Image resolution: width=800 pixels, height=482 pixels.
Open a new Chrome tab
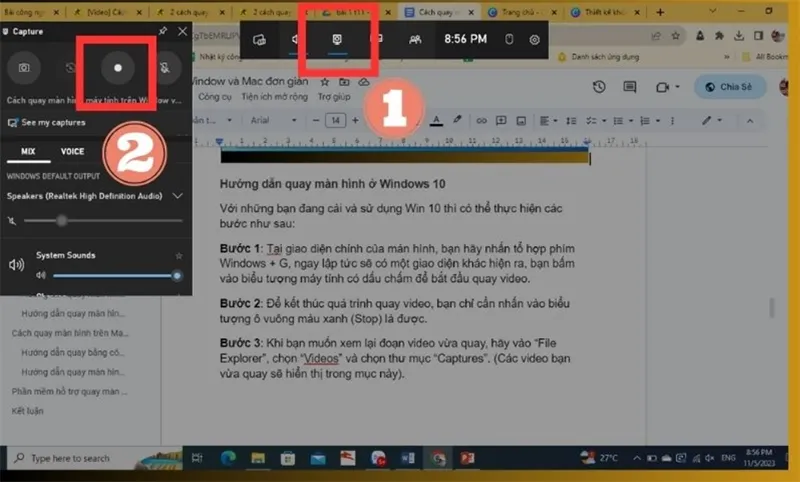(x=660, y=12)
